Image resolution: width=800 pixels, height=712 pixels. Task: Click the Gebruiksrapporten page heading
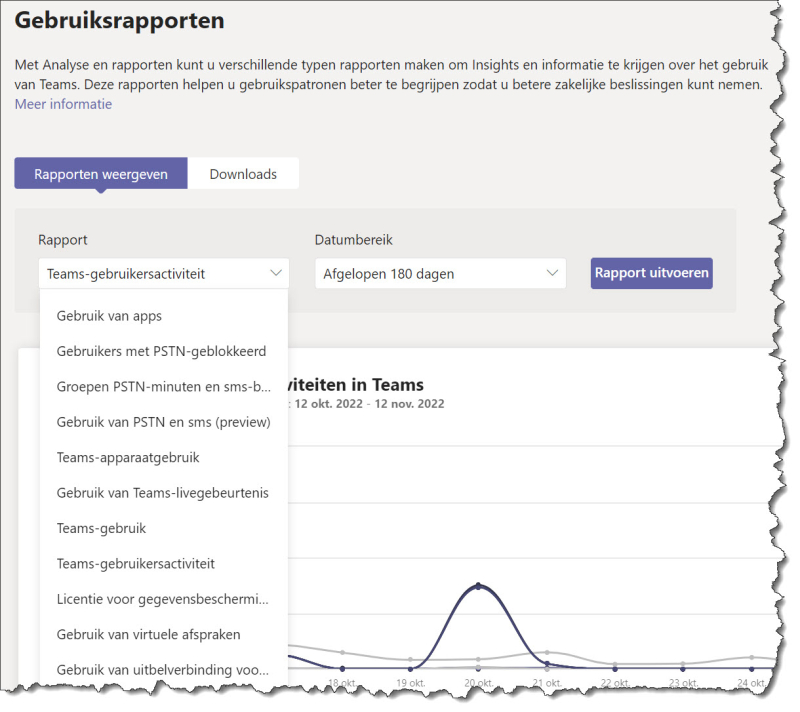point(119,21)
